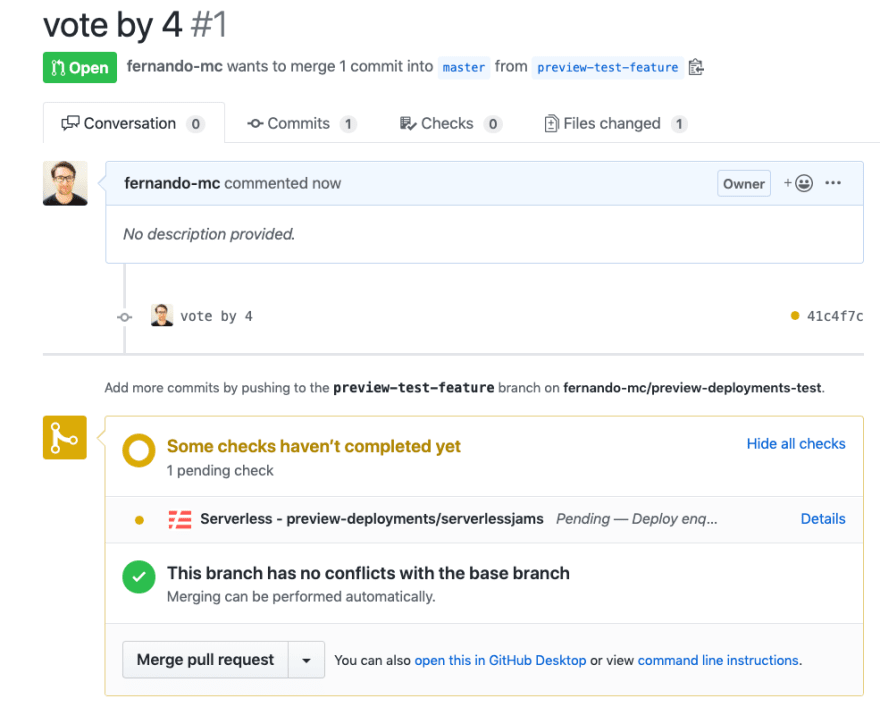Open Details for the Serverless check
880x707 pixels.
(x=823, y=519)
